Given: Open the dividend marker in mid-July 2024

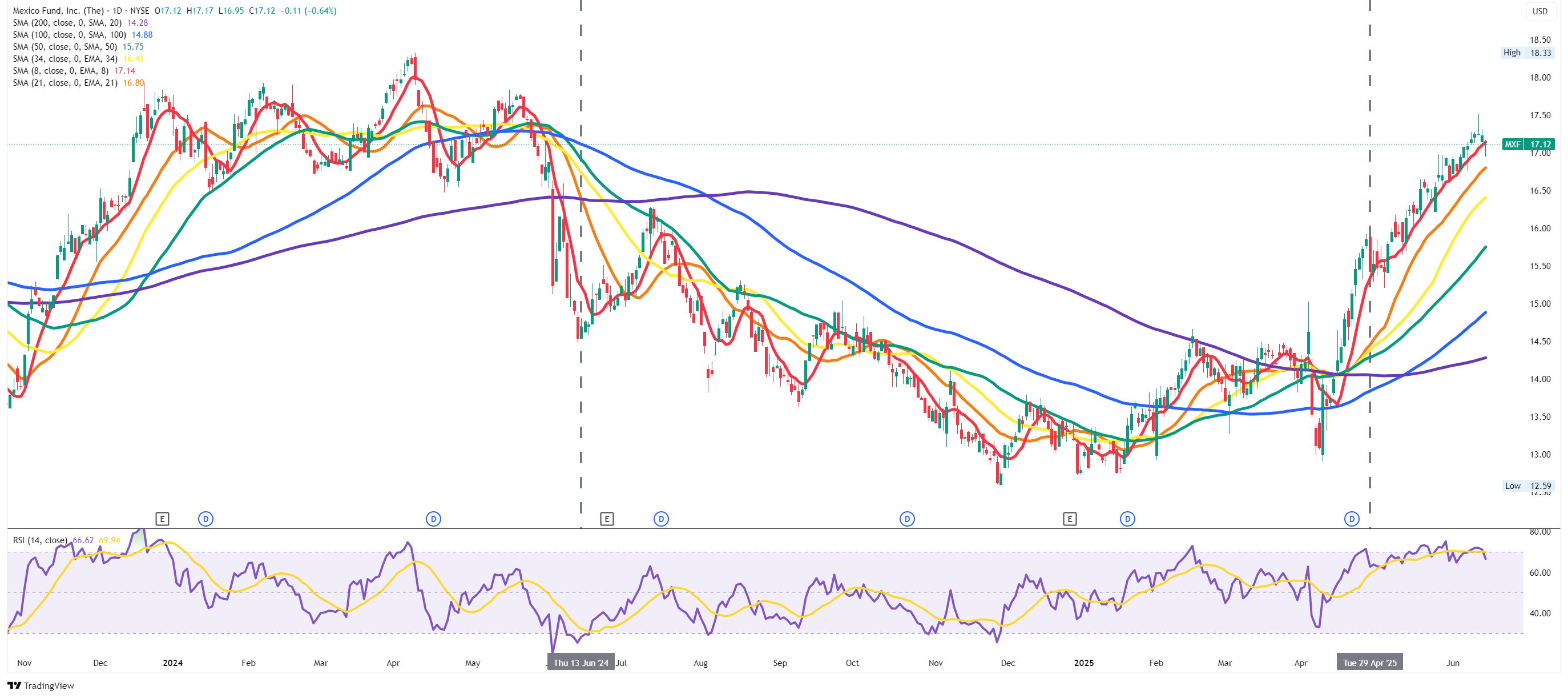Looking at the screenshot, I should 661,519.
